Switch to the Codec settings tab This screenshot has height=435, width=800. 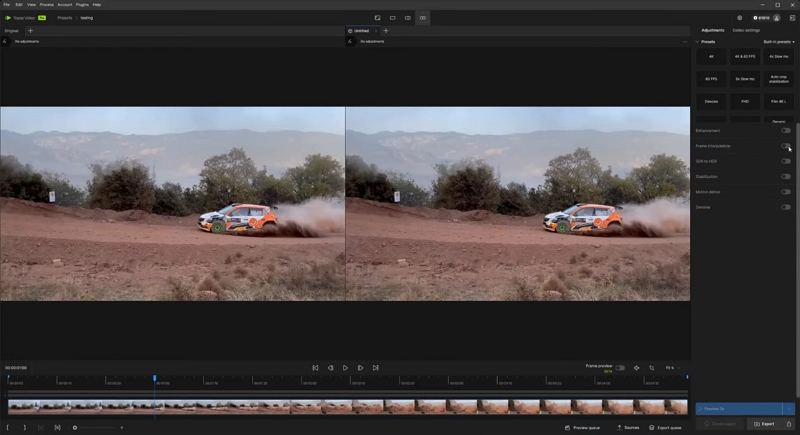point(746,30)
